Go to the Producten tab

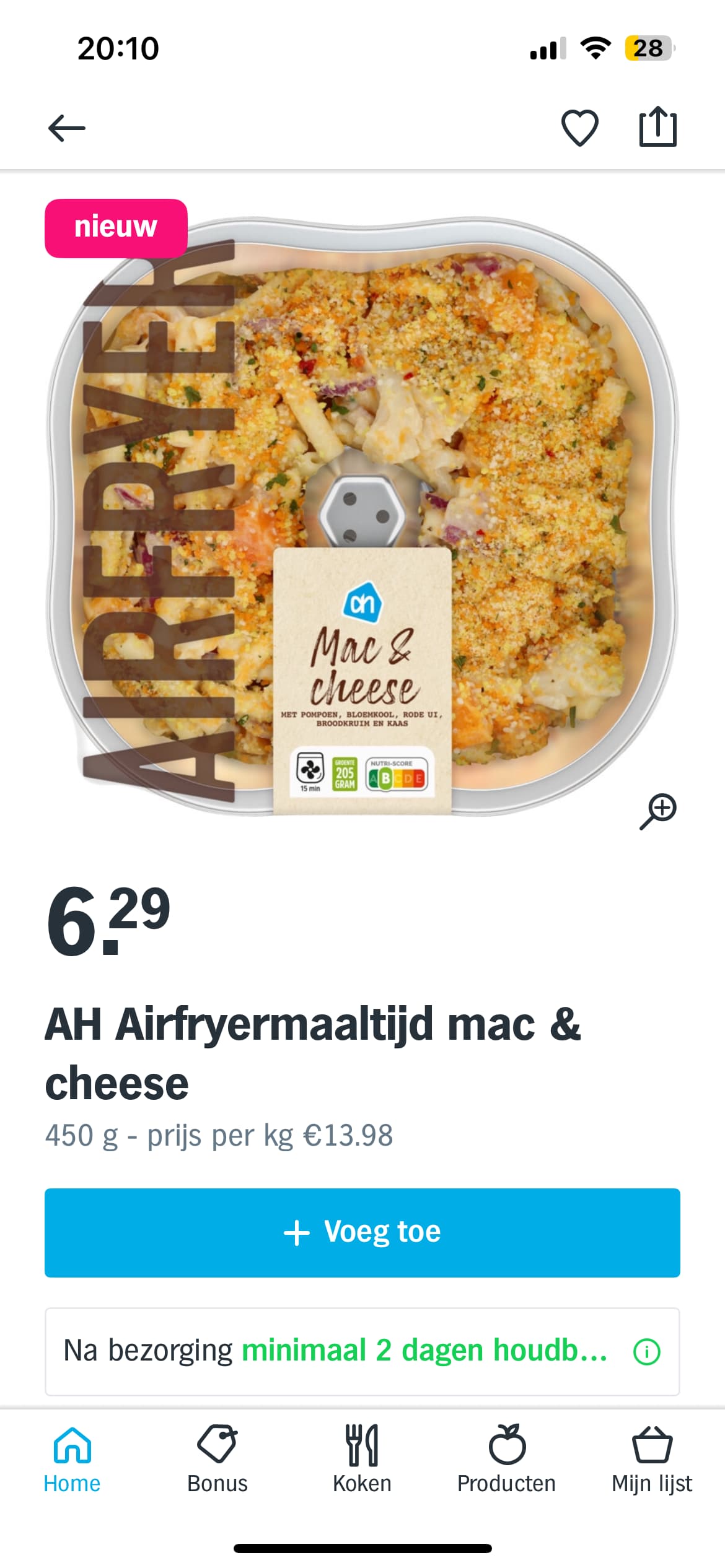click(x=506, y=1460)
